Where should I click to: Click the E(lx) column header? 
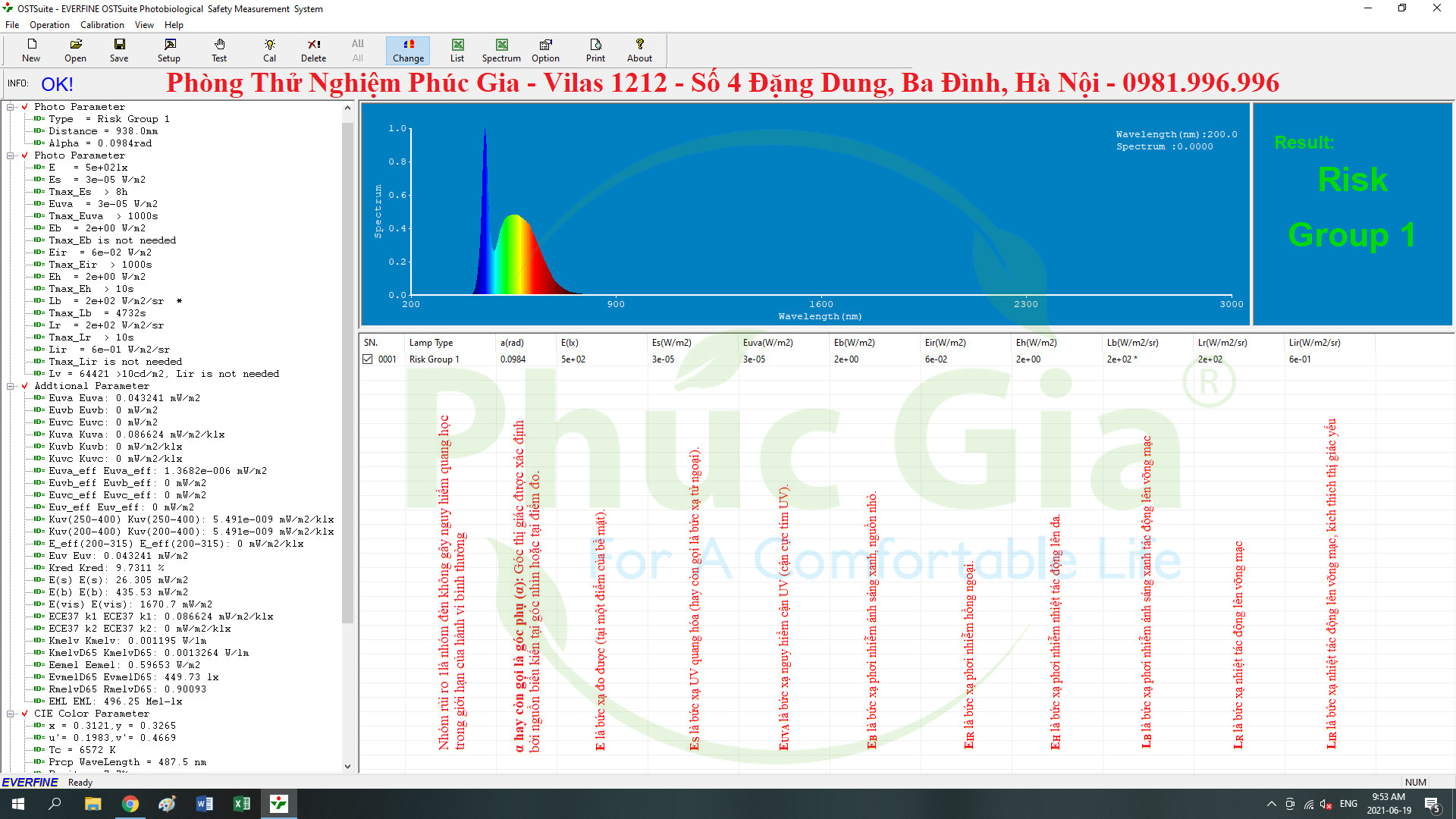click(x=602, y=343)
